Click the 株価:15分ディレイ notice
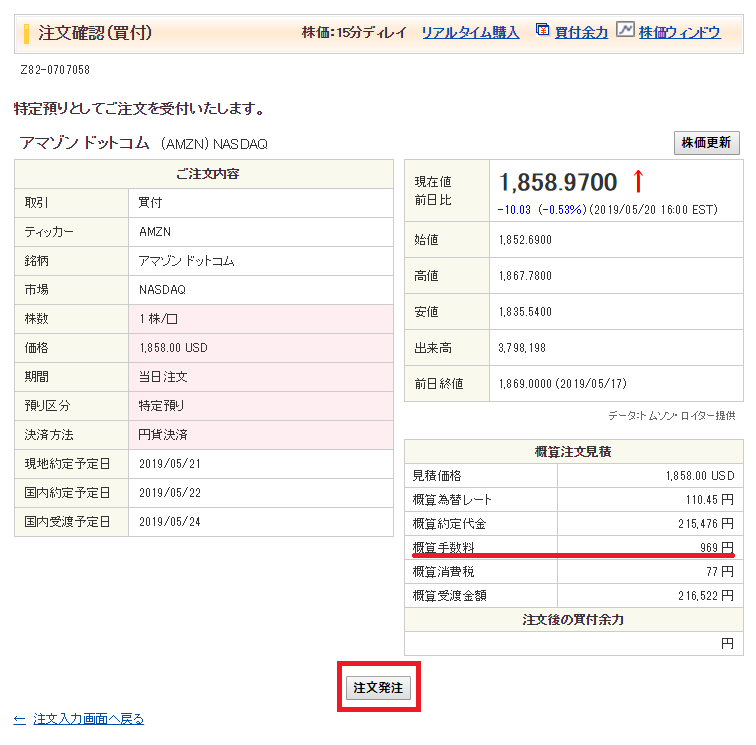The width and height of the screenshot is (756, 745). tap(354, 33)
